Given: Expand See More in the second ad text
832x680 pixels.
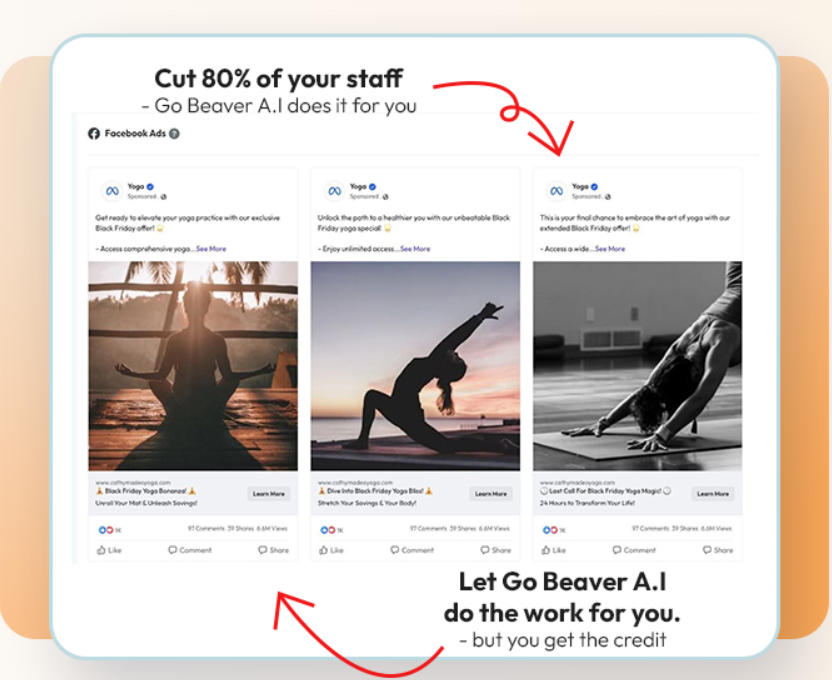Looking at the screenshot, I should (x=415, y=249).
